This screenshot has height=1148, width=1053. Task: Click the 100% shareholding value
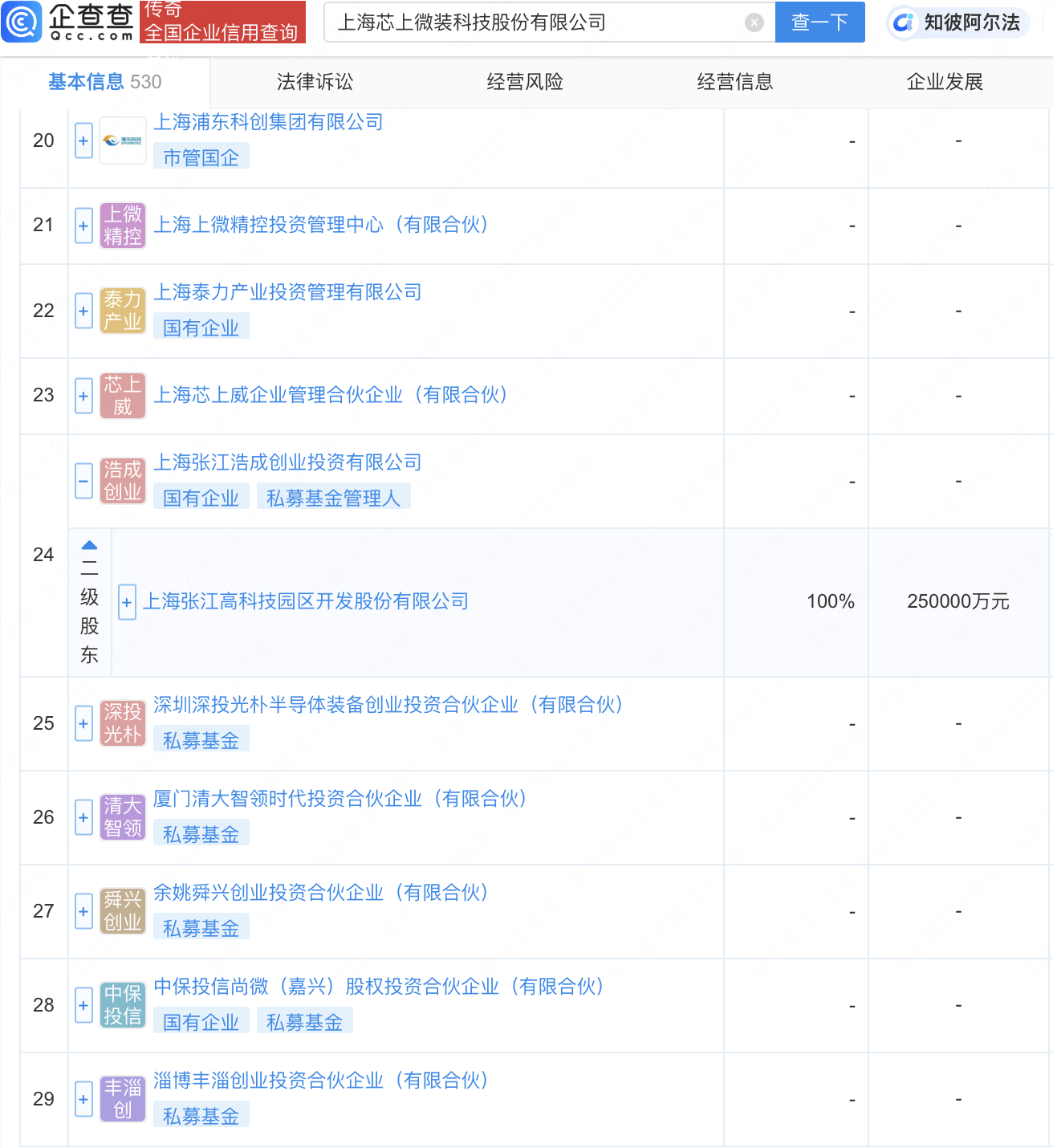[831, 601]
